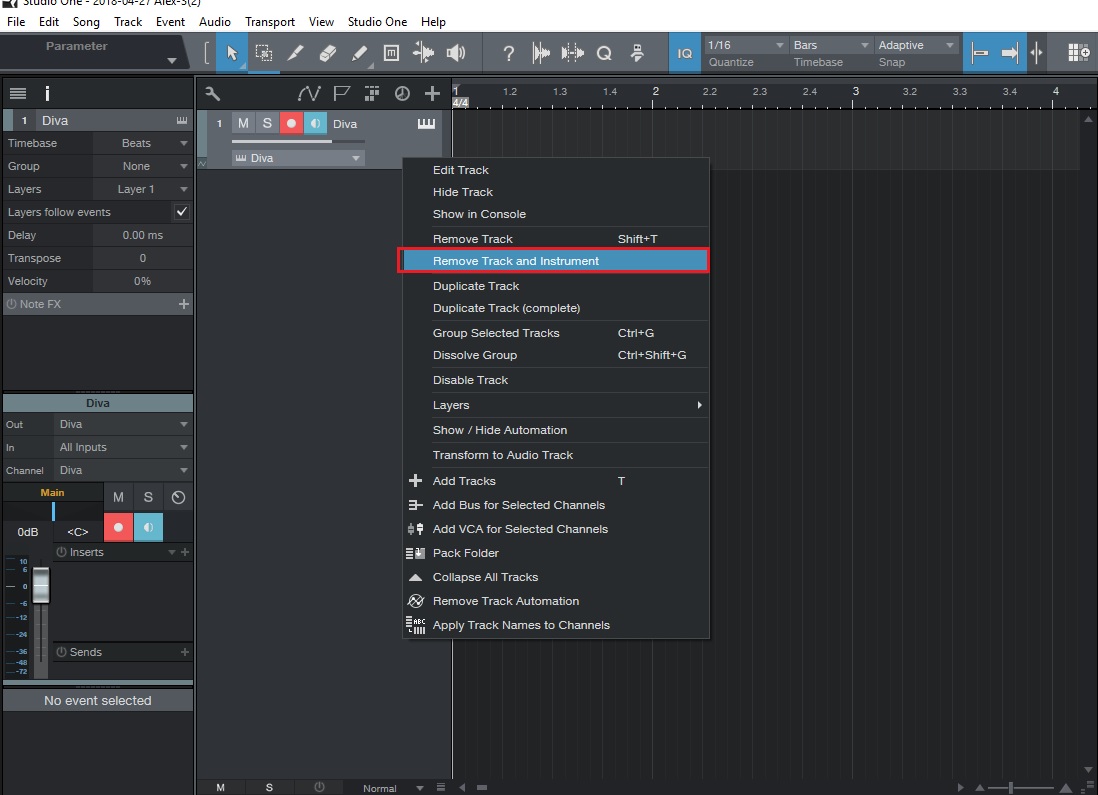Open the All Inputs dropdown
This screenshot has height=795, width=1098.
(x=122, y=447)
